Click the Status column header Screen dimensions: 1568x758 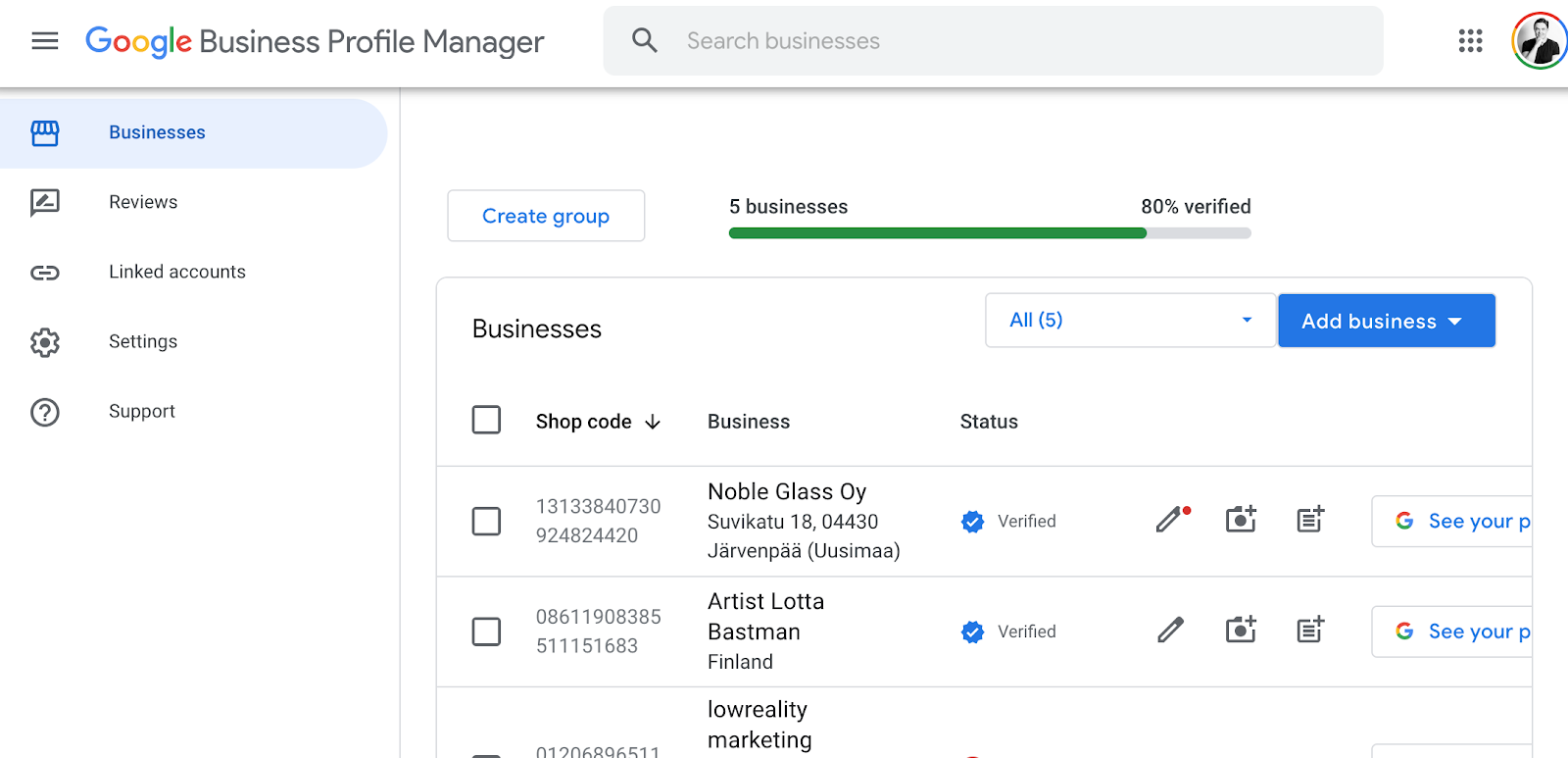click(989, 422)
